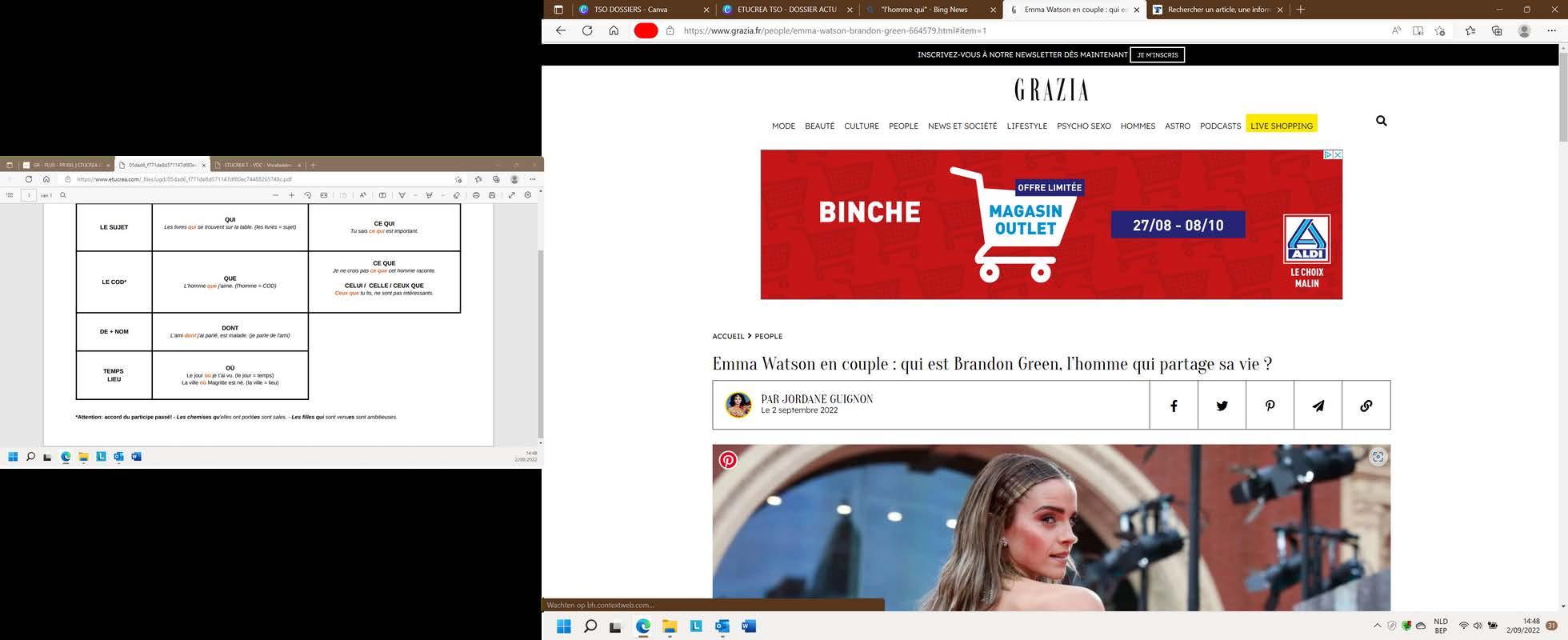Zoom out the PDF with the minus icon
1568x640 pixels.
(x=275, y=195)
